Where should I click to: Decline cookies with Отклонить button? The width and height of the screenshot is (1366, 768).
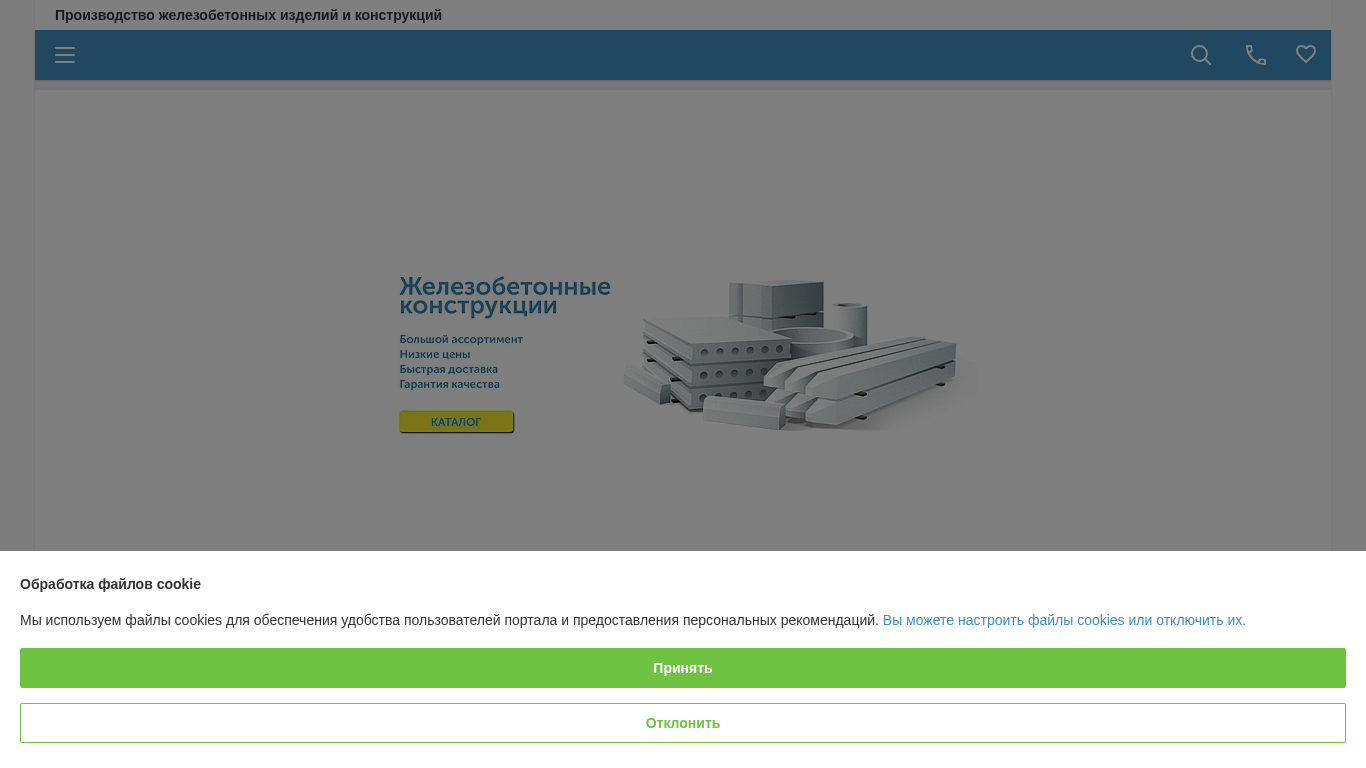pos(683,723)
